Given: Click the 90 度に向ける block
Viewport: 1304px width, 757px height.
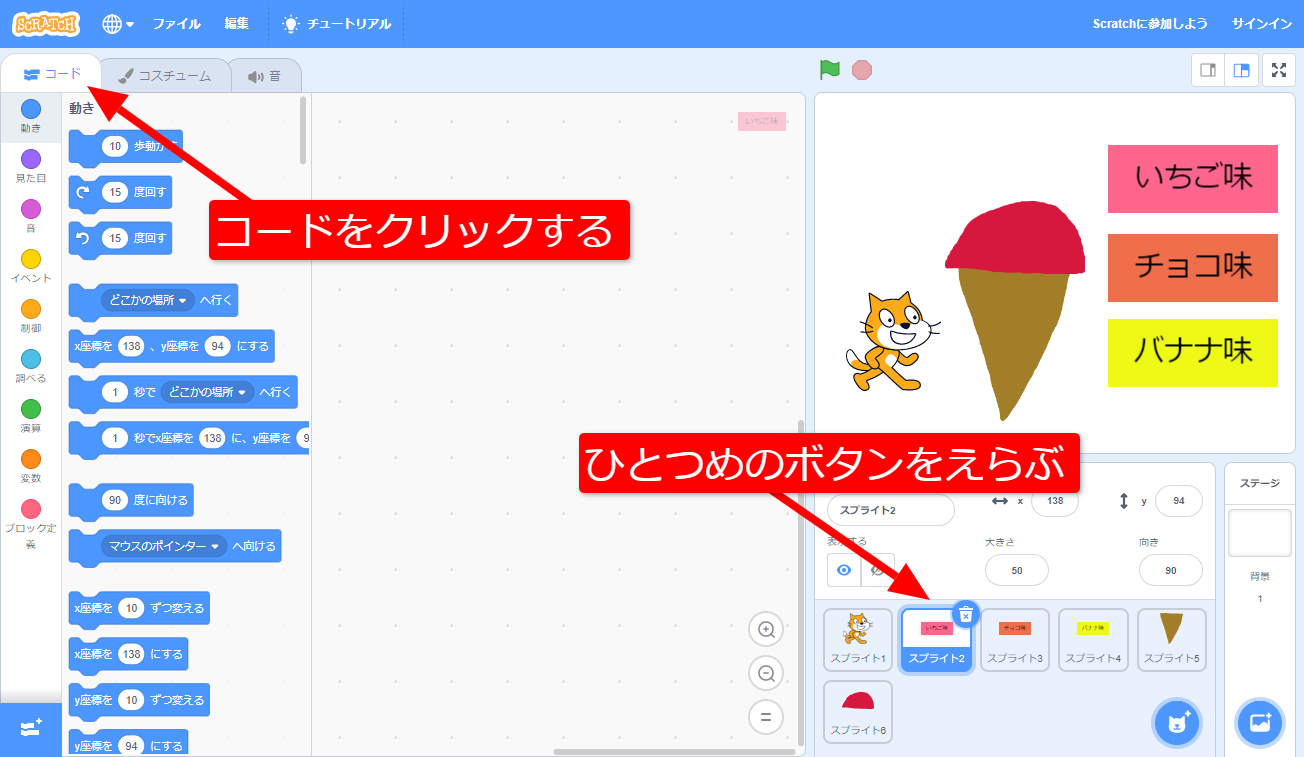Looking at the screenshot, I should [x=130, y=500].
